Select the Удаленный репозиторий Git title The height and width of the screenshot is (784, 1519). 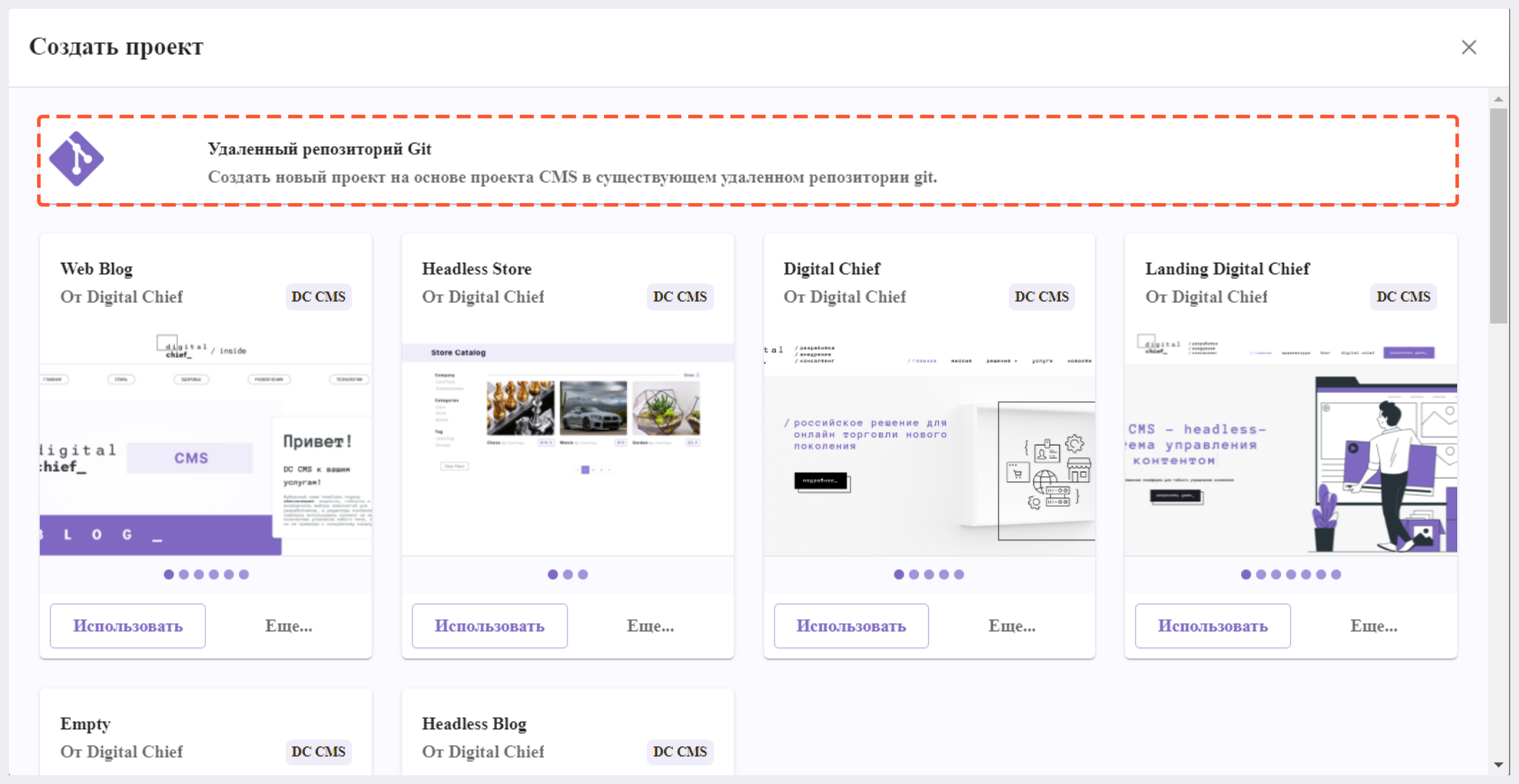tap(319, 148)
